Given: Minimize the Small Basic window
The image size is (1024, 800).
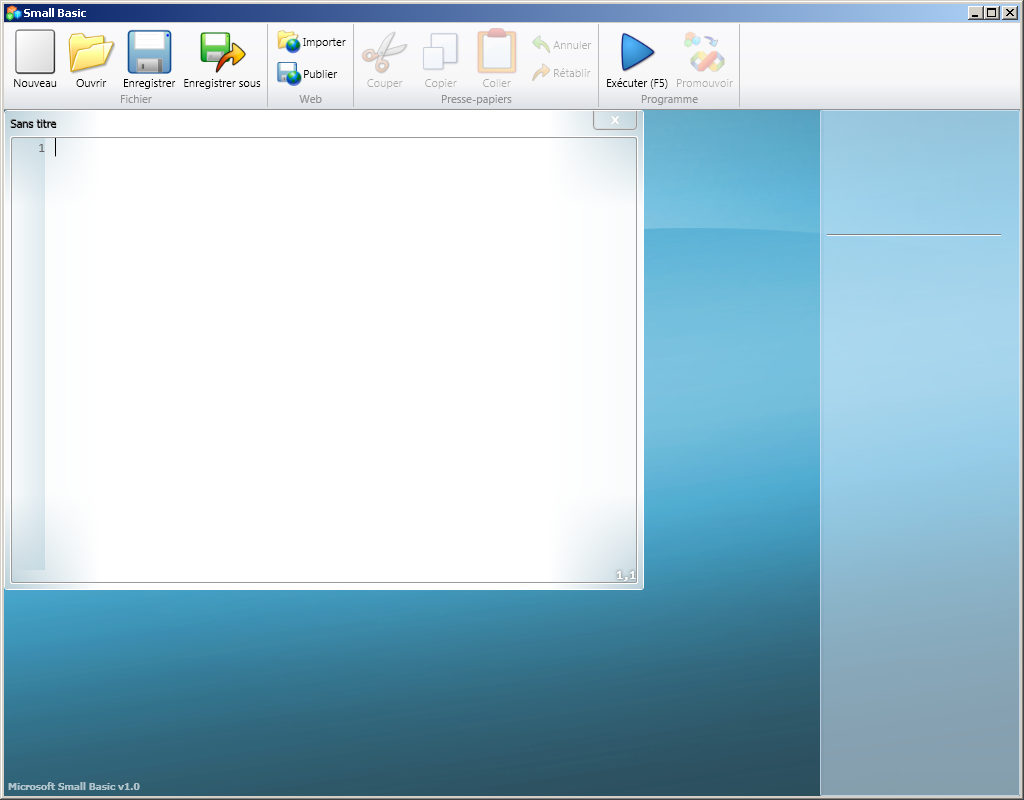Looking at the screenshot, I should coord(975,12).
